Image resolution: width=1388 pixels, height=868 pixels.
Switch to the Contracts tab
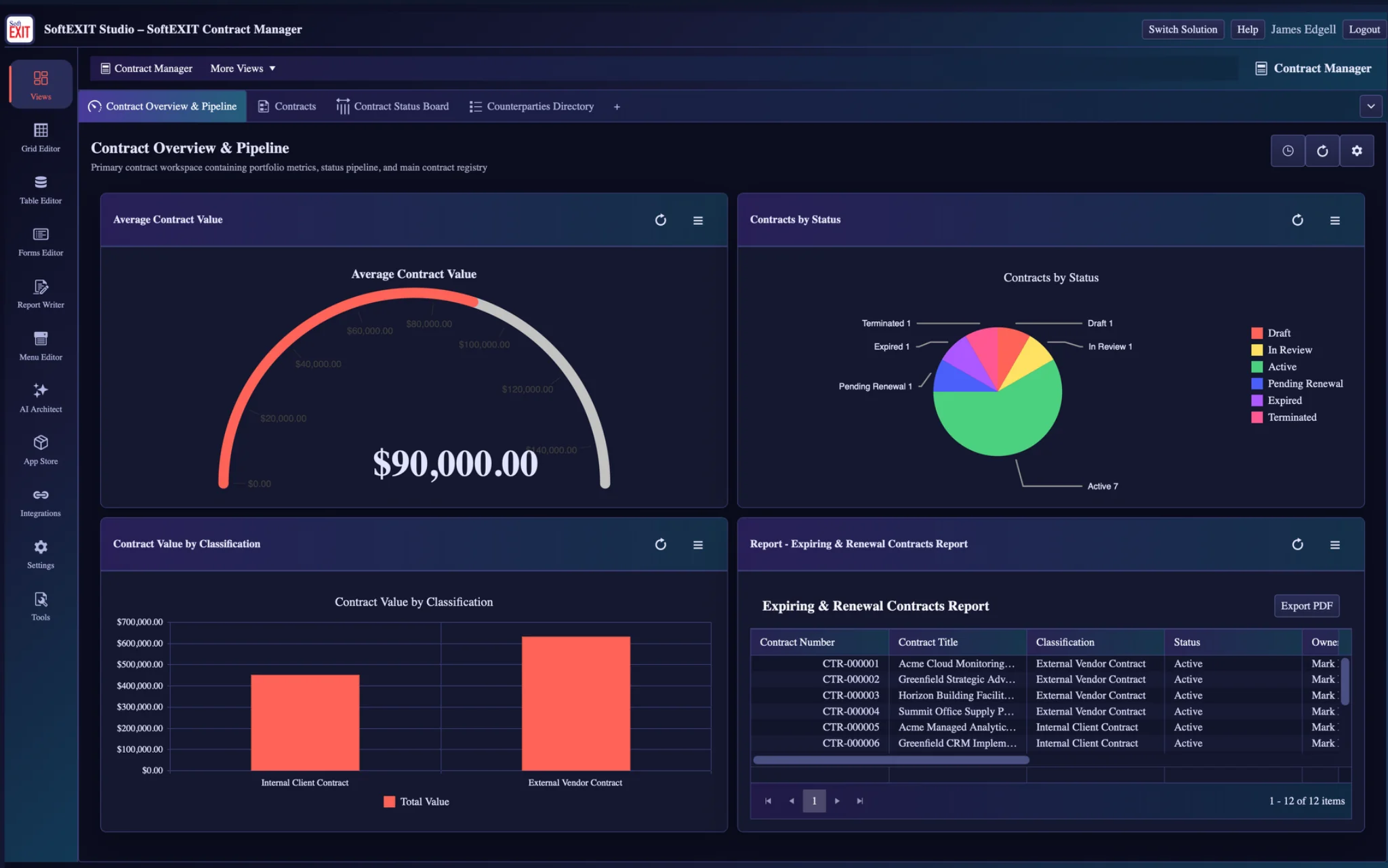coord(287,106)
